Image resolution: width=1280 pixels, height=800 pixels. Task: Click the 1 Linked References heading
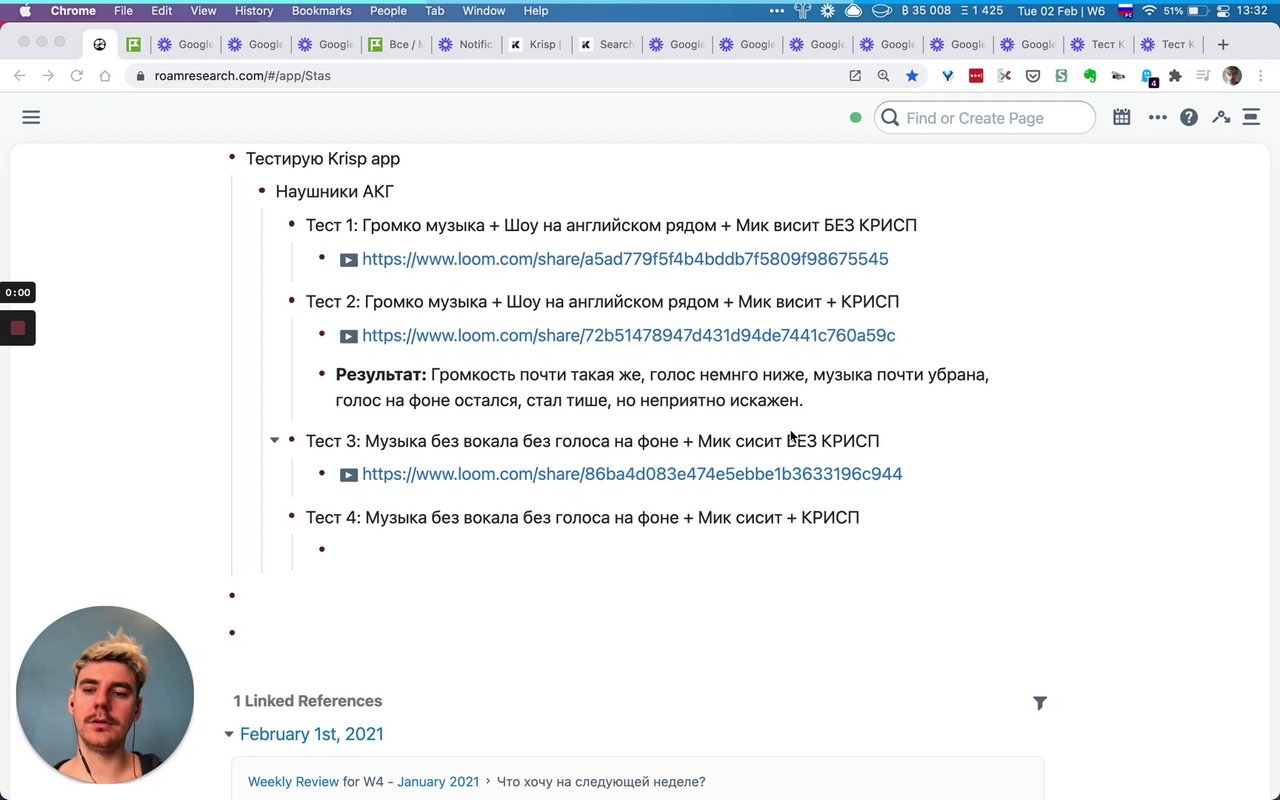coord(308,701)
